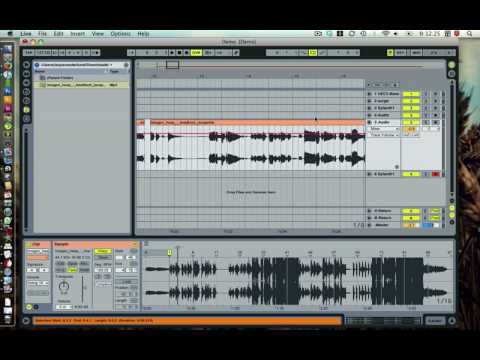Toggle Draw Mode pencil icon
The image size is (480, 360).
tap(236, 53)
